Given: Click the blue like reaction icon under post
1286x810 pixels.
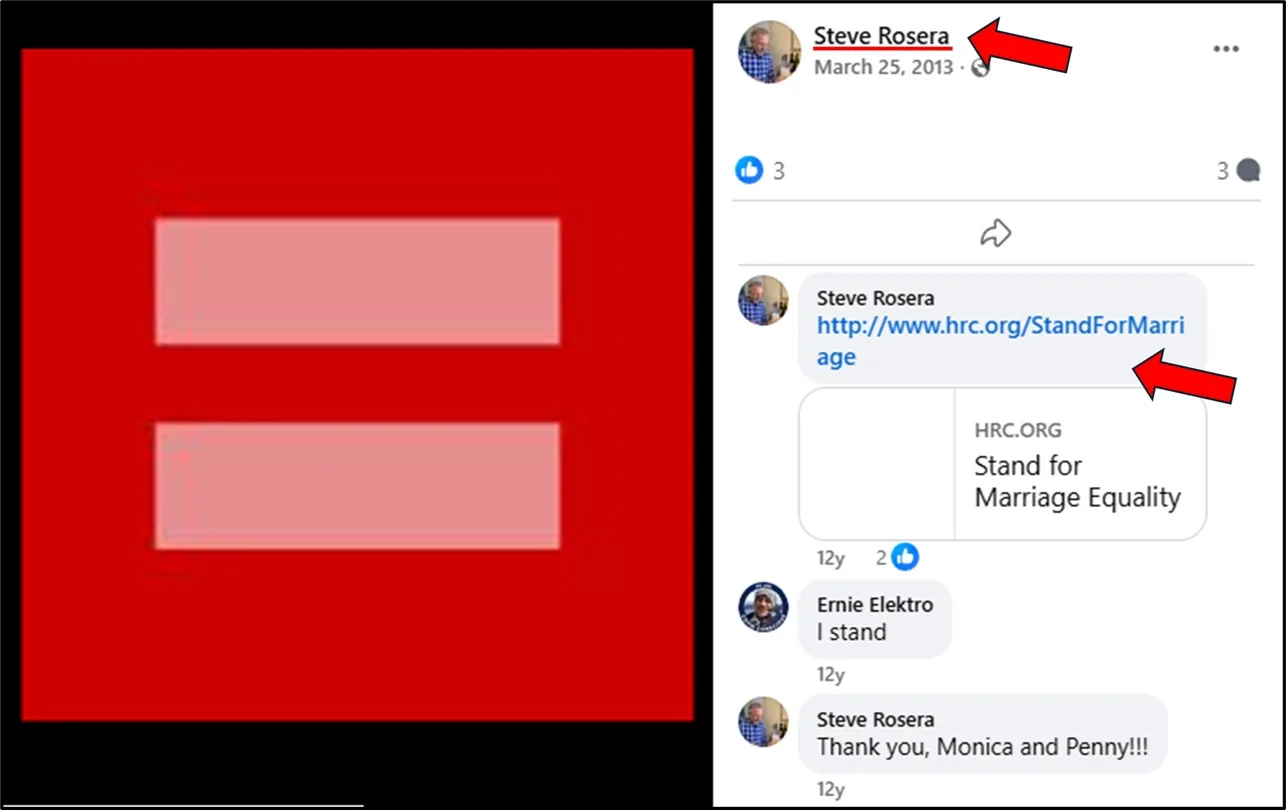Looking at the screenshot, I should [x=749, y=170].
